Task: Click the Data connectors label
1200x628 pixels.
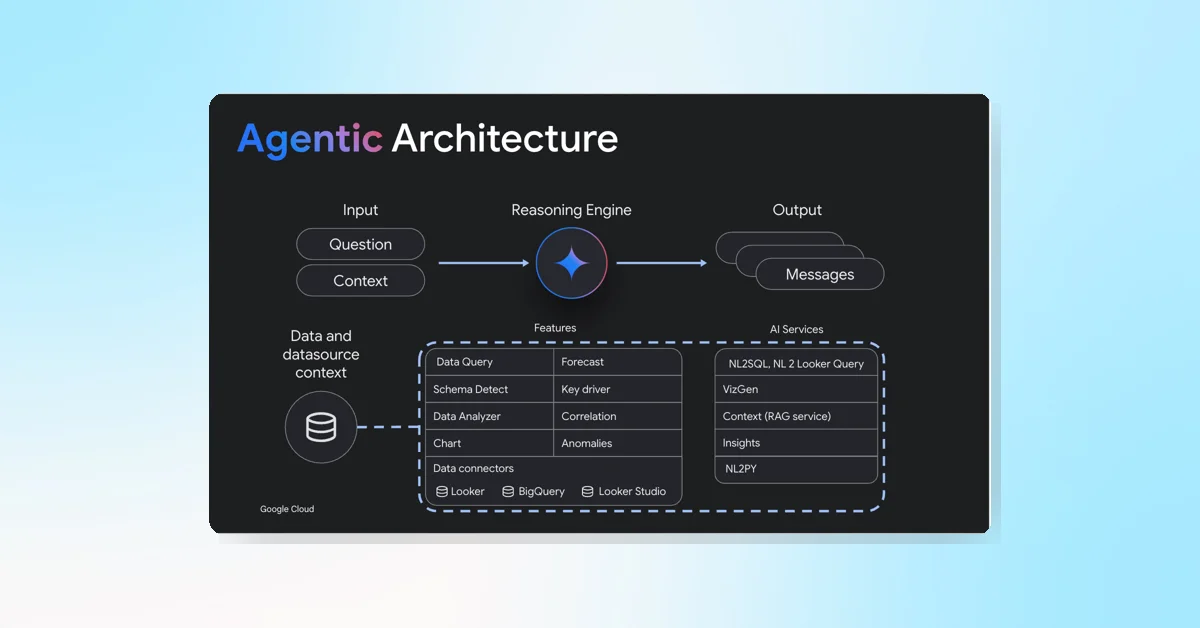Action: pos(473,468)
